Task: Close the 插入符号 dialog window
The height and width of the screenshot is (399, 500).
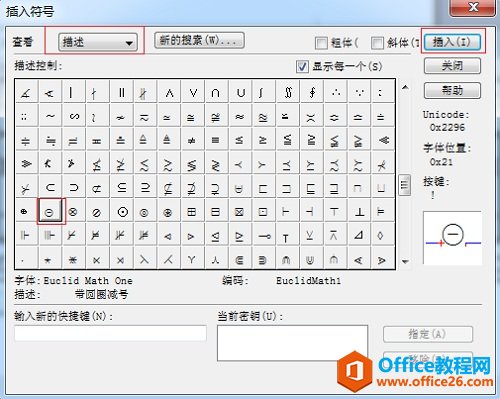Action: [x=473, y=7]
